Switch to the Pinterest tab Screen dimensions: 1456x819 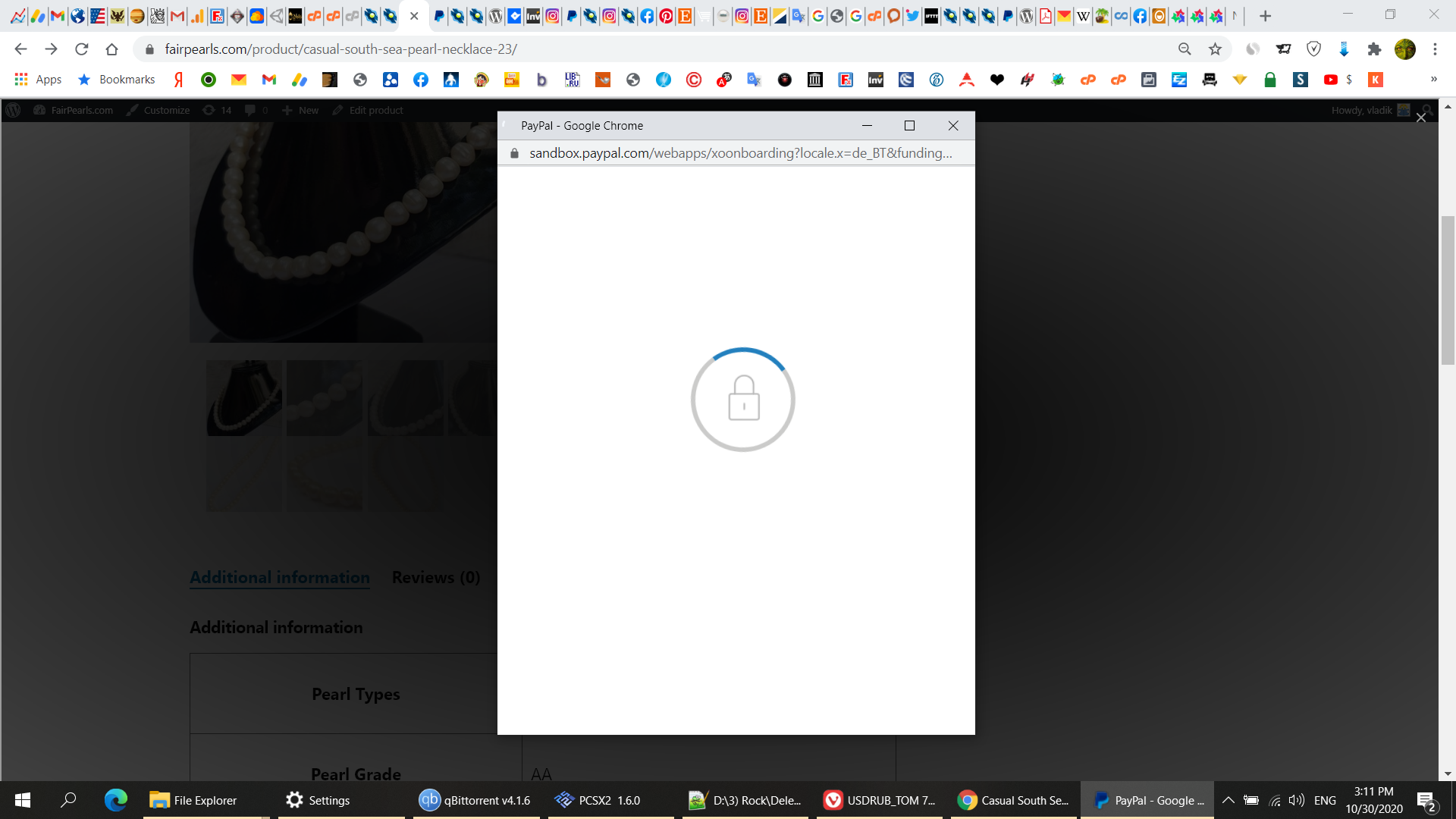point(666,16)
